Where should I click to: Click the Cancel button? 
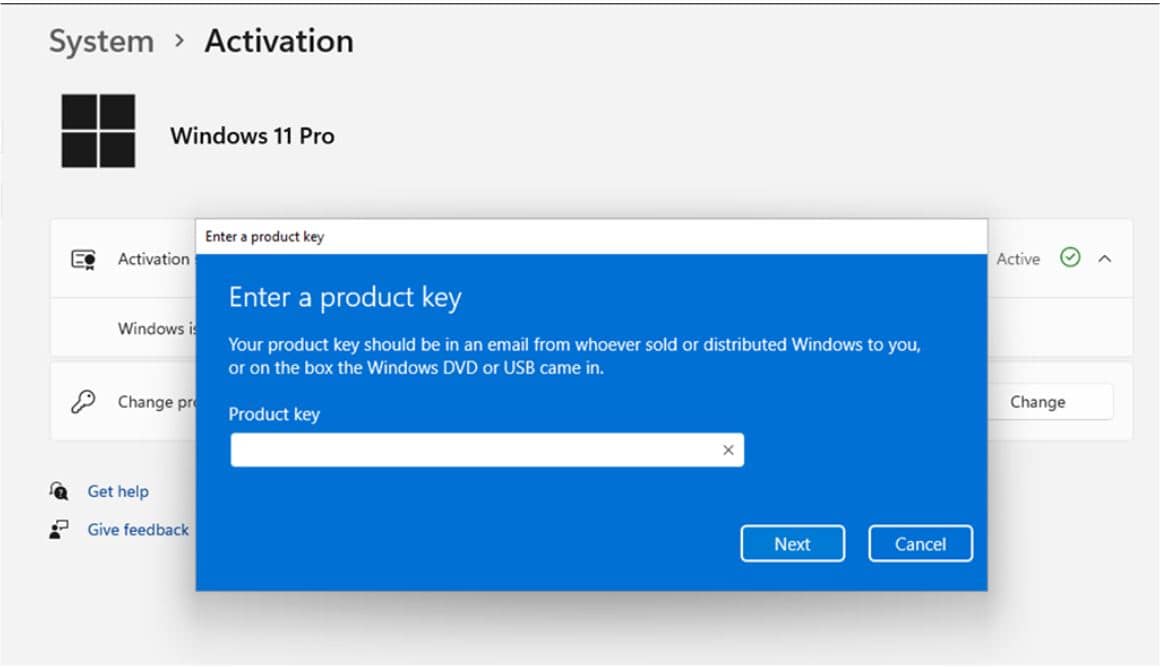coord(920,544)
